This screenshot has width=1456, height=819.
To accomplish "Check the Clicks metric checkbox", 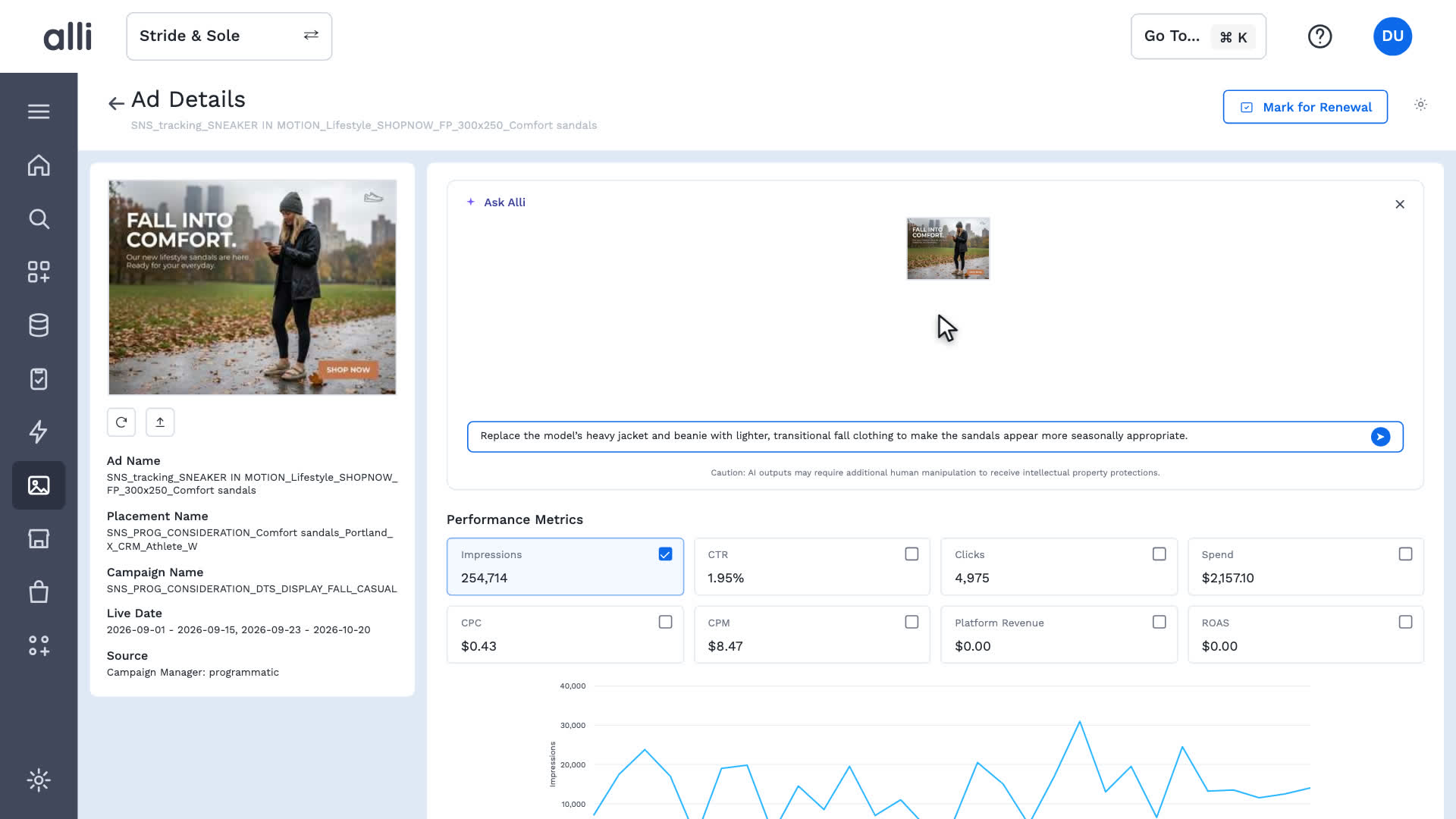I will tap(1159, 554).
